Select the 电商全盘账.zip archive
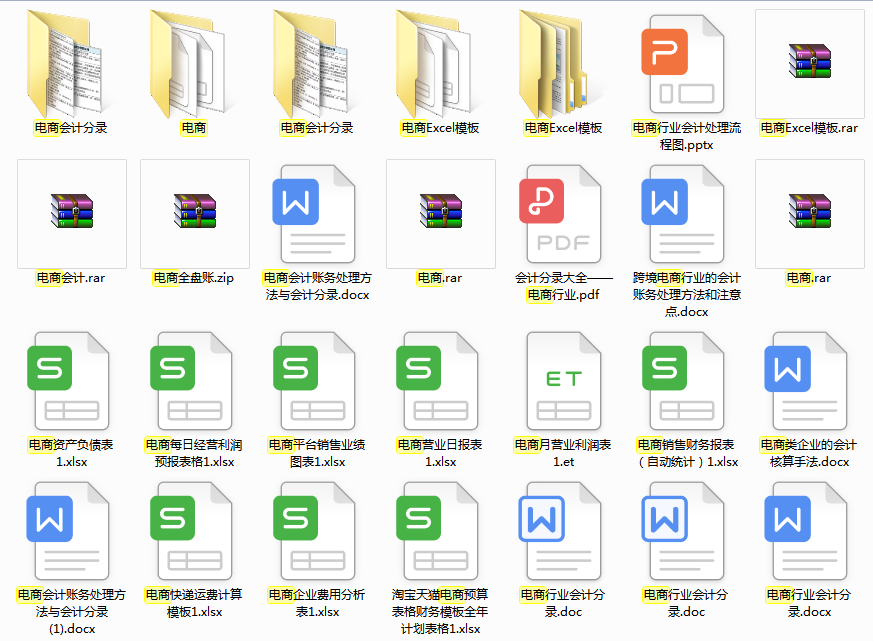Screen dimensions: 873x641 [x=193, y=213]
